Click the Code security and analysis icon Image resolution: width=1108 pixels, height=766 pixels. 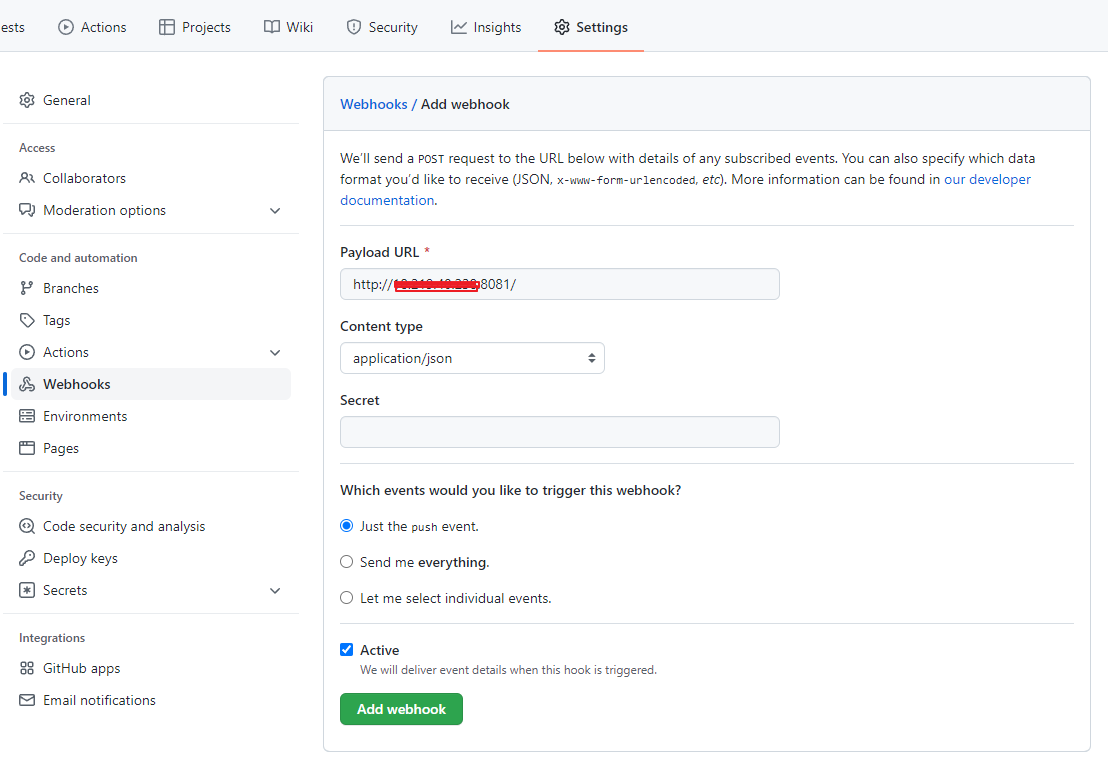[27, 526]
